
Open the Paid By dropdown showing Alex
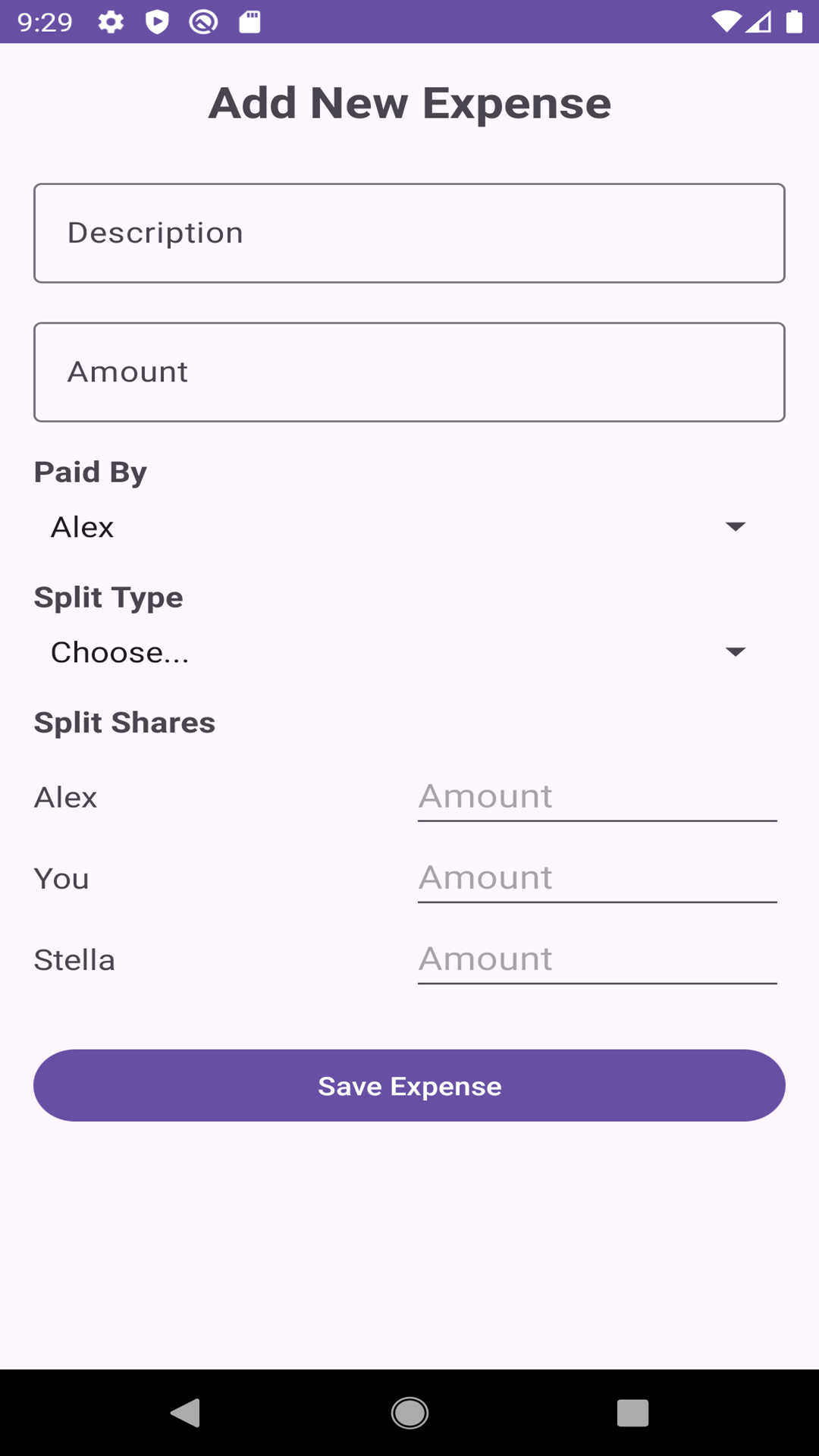coord(394,527)
